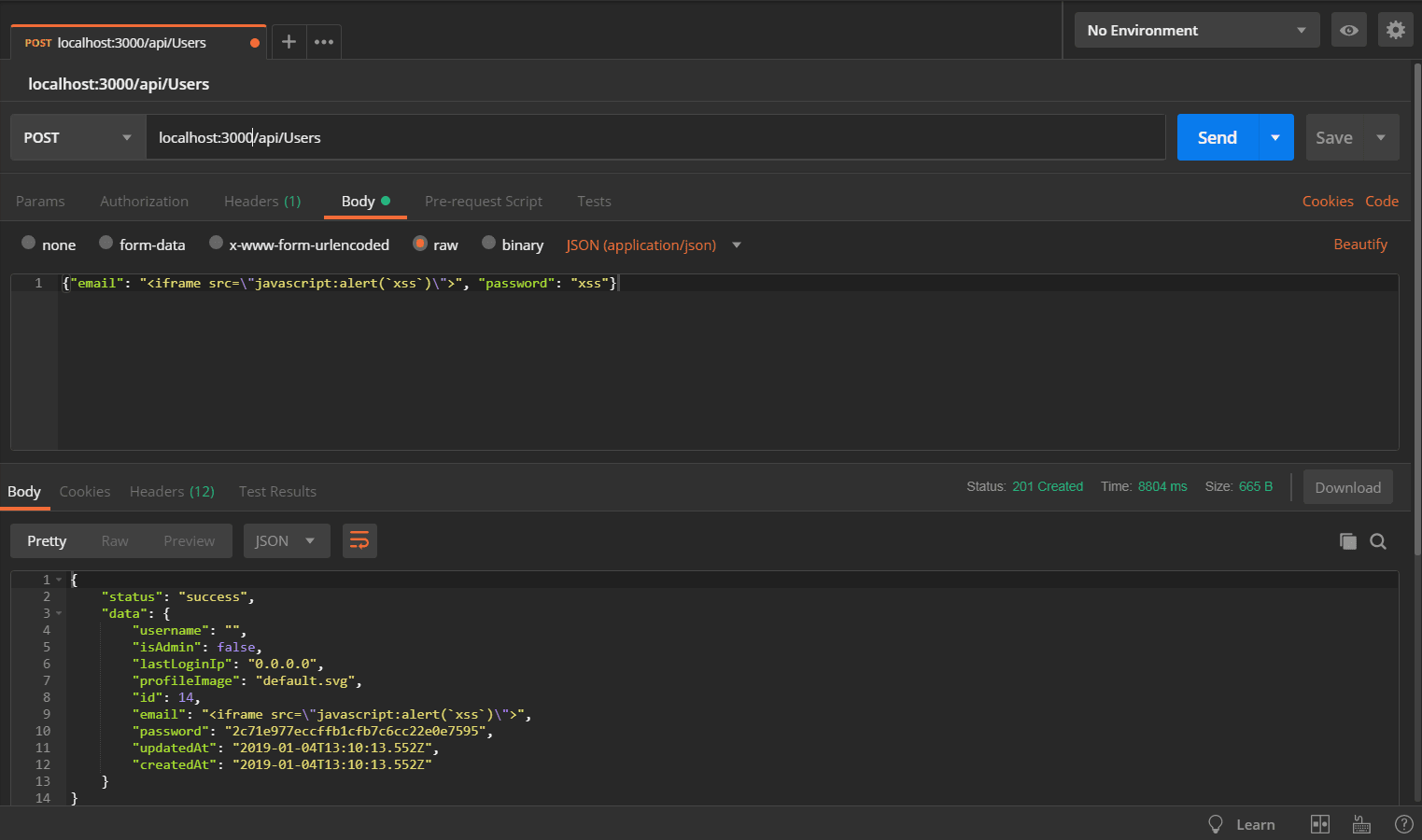Image resolution: width=1422 pixels, height=840 pixels.
Task: Open manage environments gear icon
Action: point(1395,30)
